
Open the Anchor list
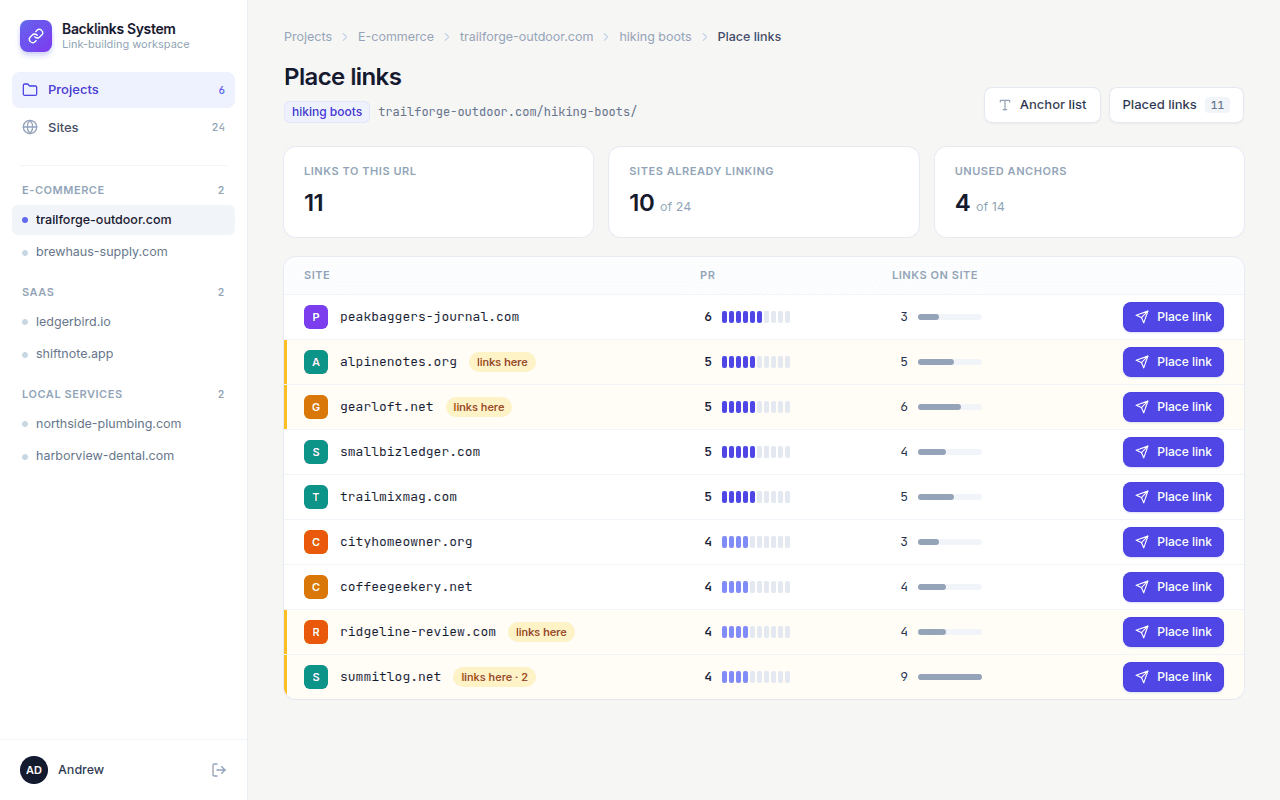[x=1042, y=105]
